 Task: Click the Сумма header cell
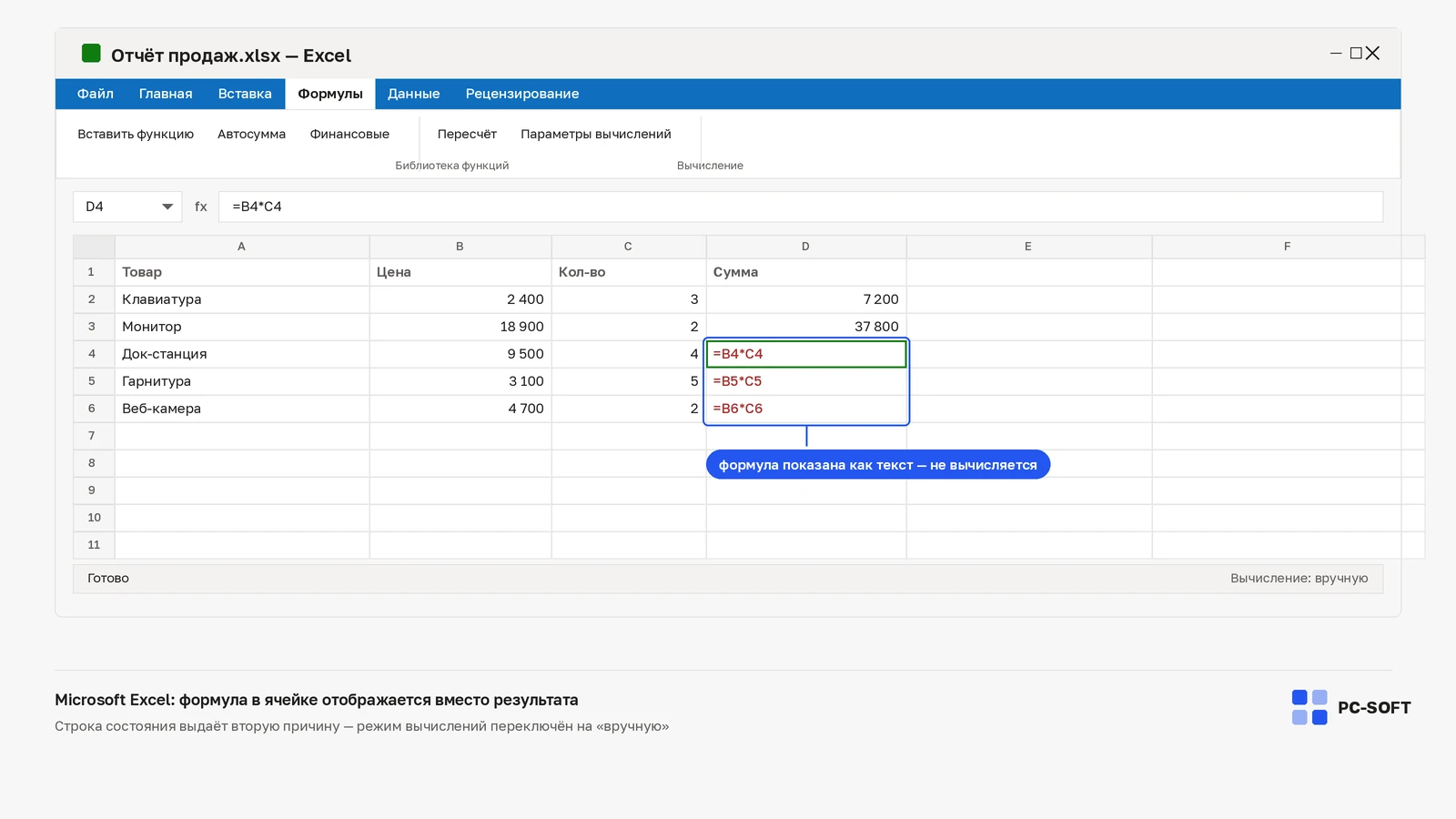(x=806, y=272)
